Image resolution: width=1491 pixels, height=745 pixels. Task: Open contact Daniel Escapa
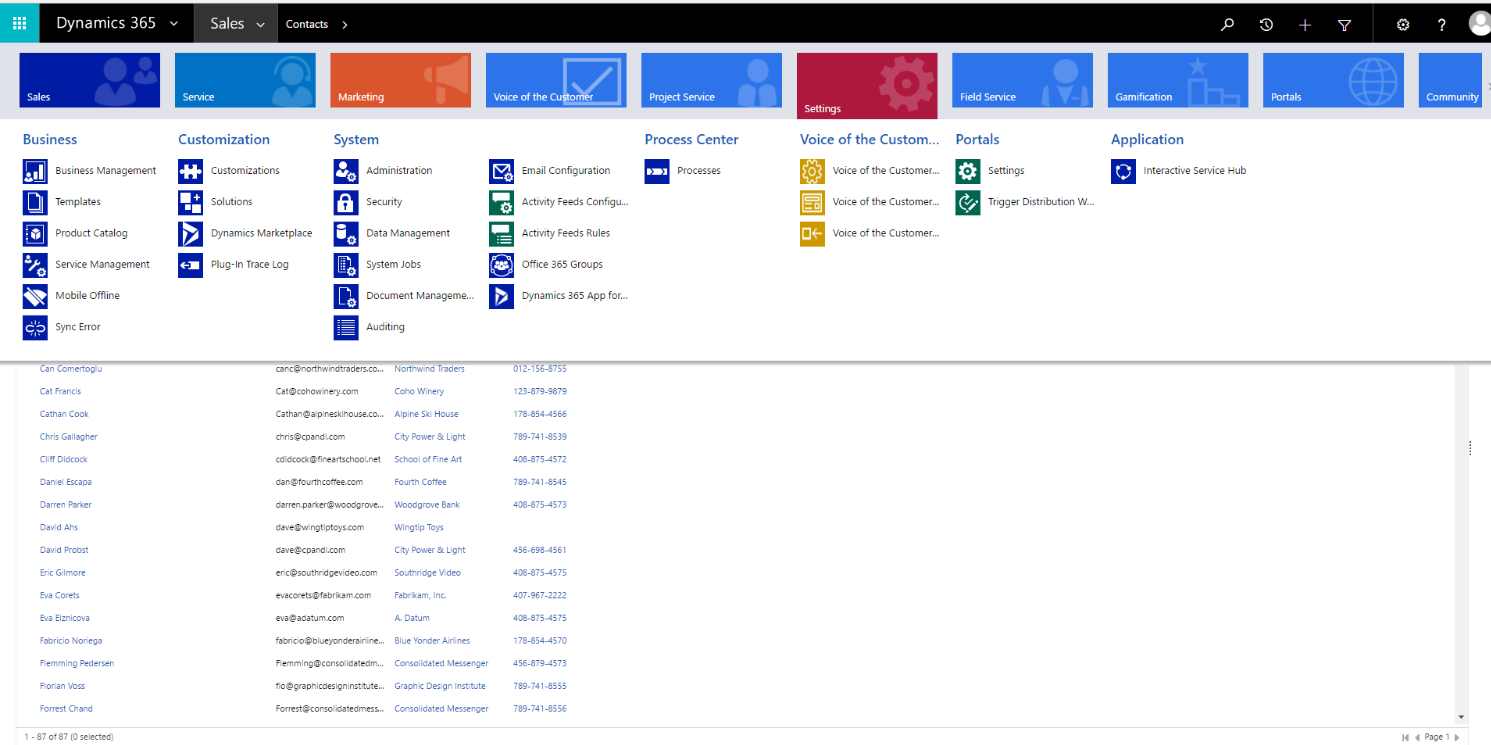(66, 482)
